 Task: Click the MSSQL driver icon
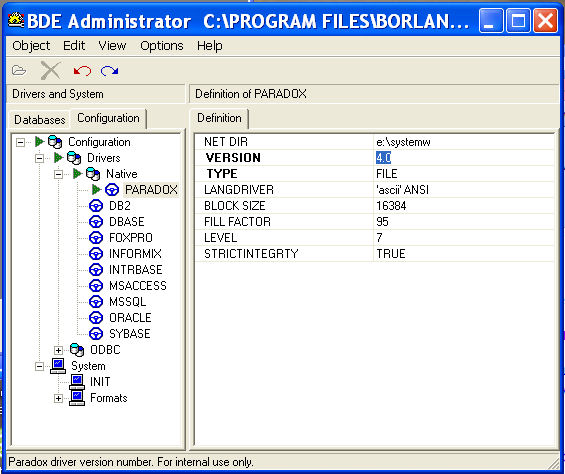click(x=96, y=302)
